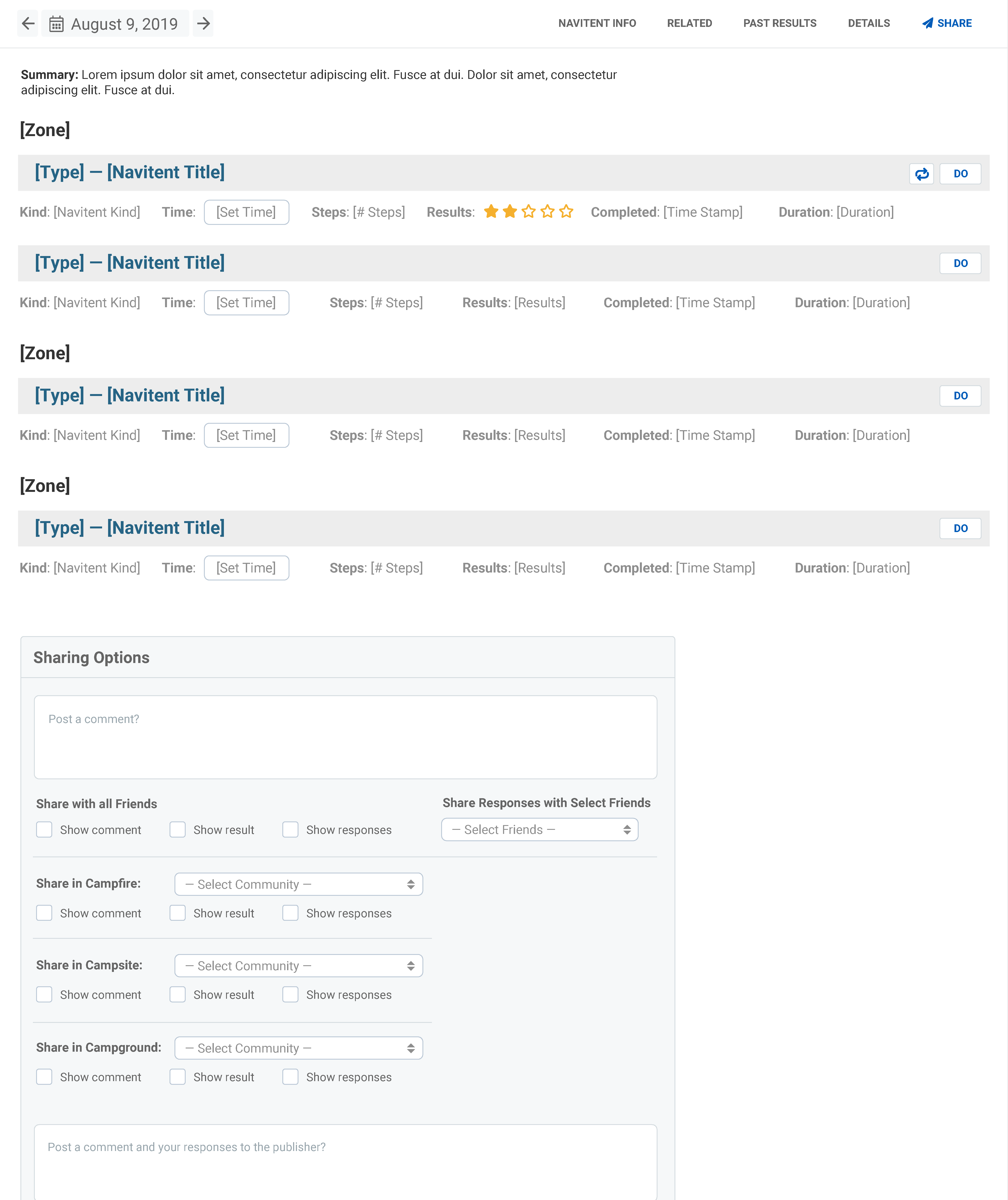Screen dimensions: 1008x1200
Task: Click Set Time in fourth navitent
Action: click(246, 568)
